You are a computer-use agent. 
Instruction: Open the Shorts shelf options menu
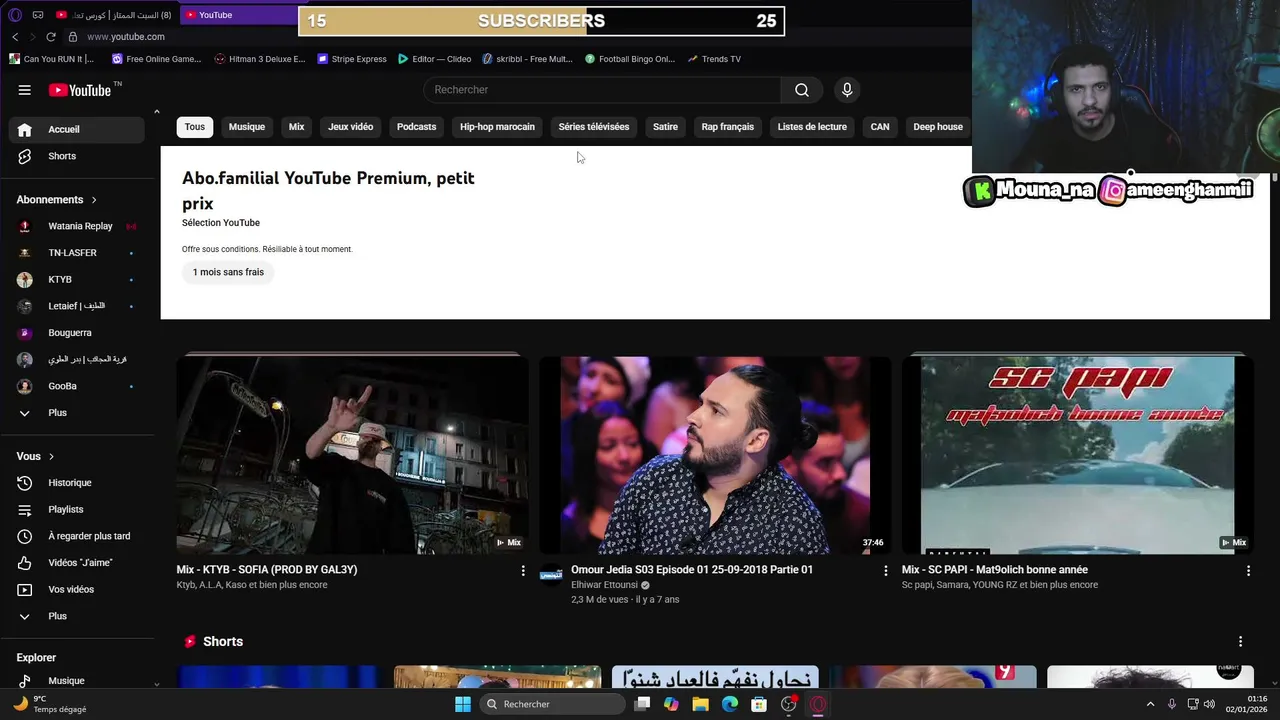point(1240,641)
